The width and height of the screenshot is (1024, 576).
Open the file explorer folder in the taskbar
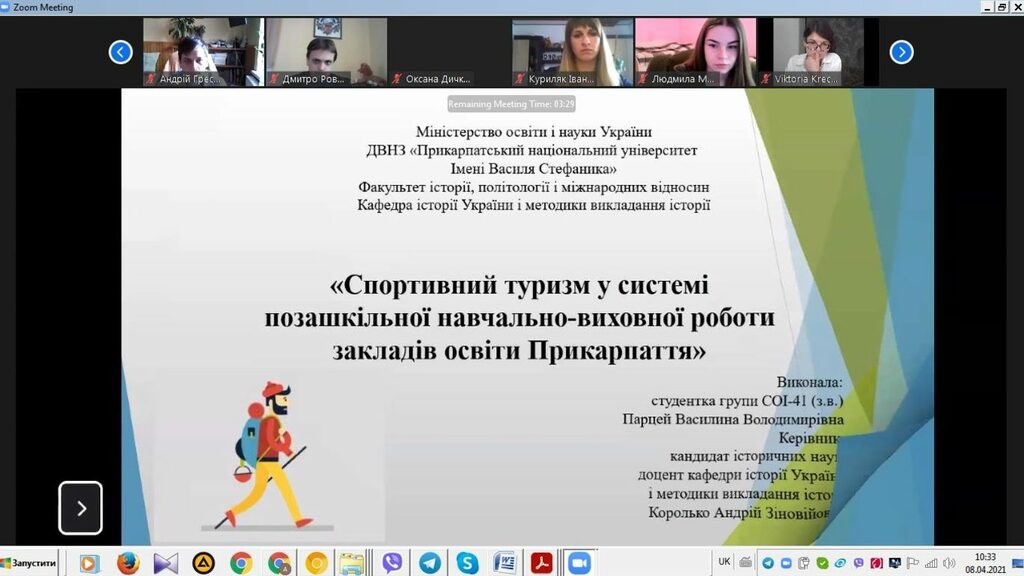[x=351, y=563]
